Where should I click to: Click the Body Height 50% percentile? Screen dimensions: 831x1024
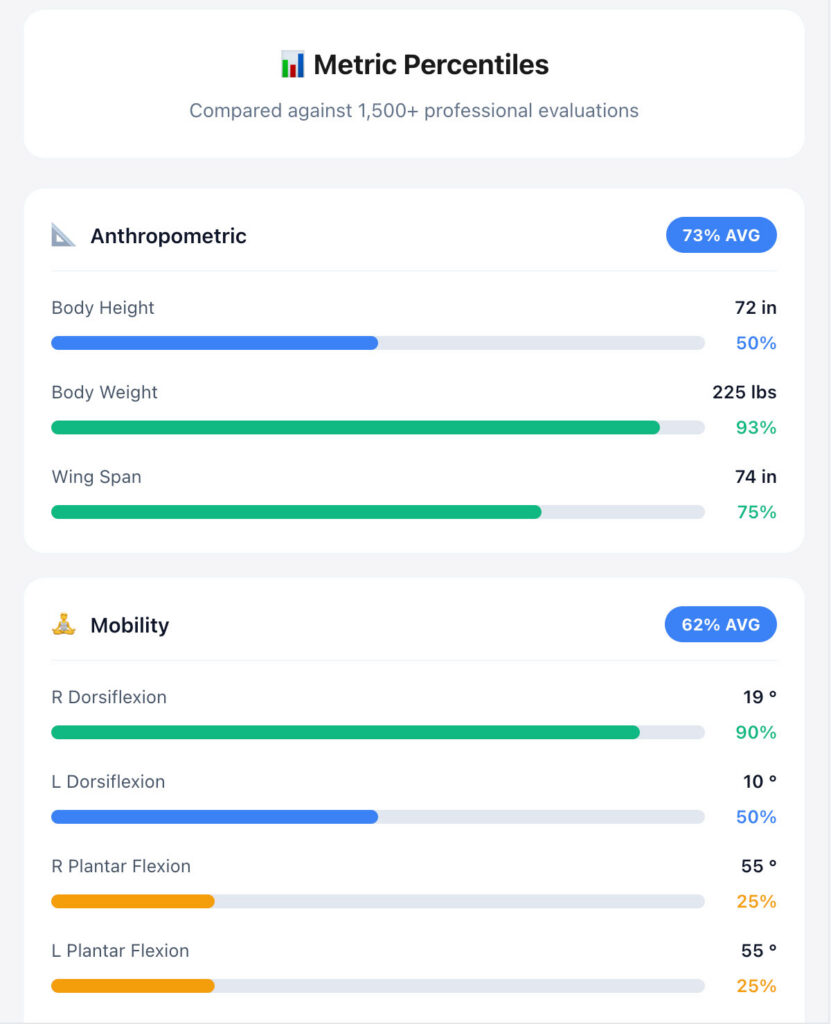[756, 343]
